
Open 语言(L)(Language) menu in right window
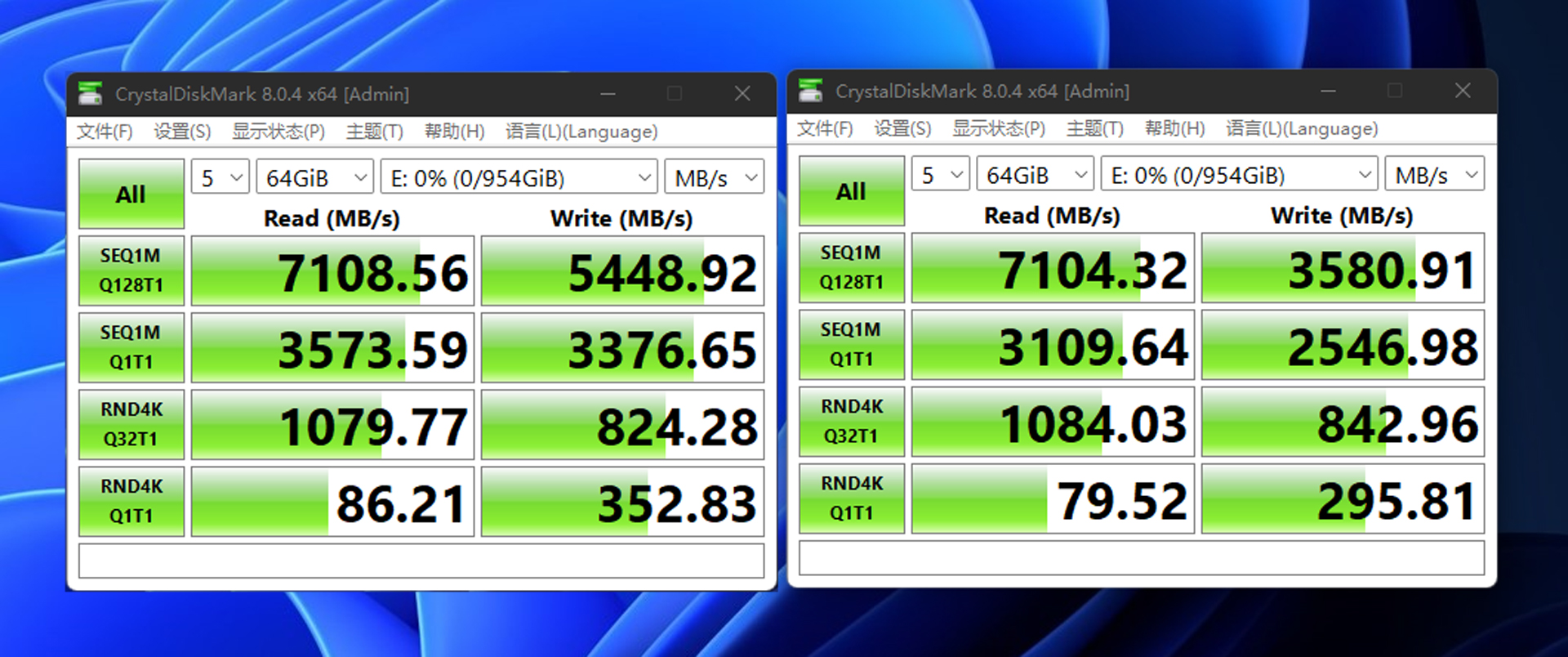coord(1302,128)
